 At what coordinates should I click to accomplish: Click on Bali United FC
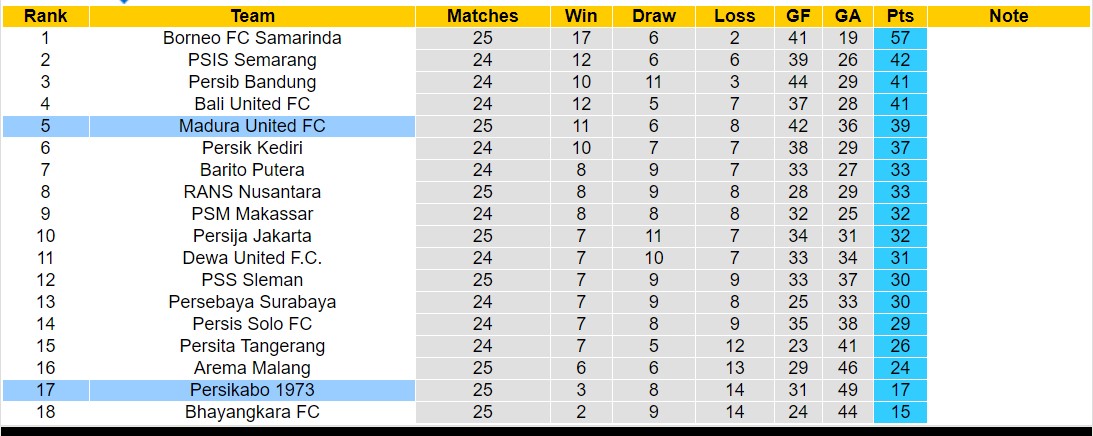pos(252,104)
